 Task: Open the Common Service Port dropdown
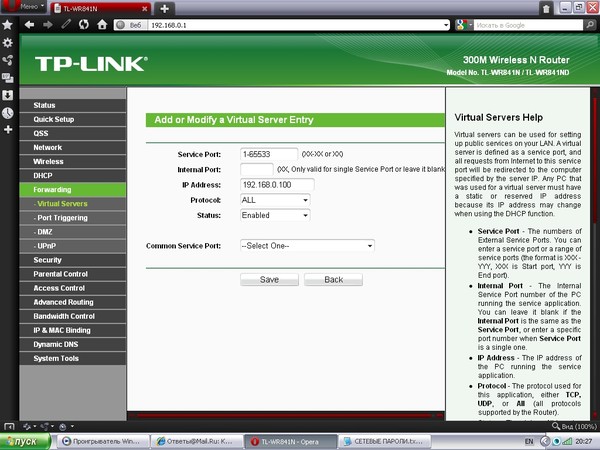307,246
